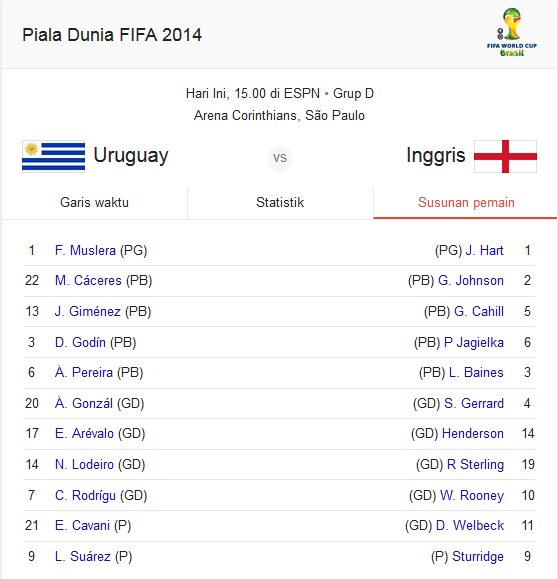
Task: Click the England flag icon
Action: pyautogui.click(x=505, y=156)
